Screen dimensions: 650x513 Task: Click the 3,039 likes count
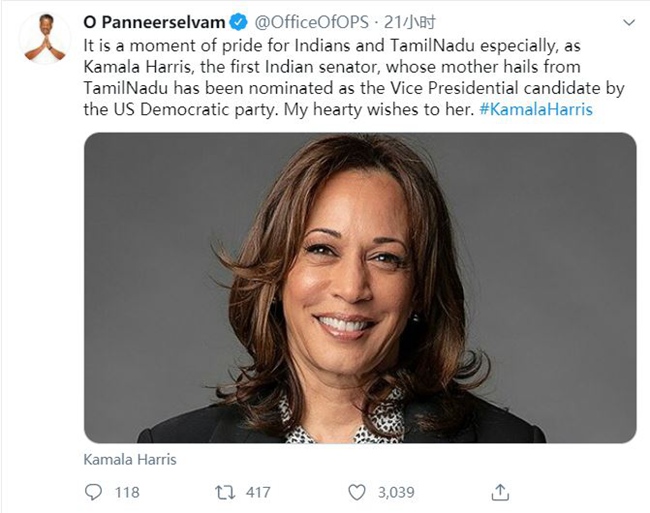tap(396, 492)
